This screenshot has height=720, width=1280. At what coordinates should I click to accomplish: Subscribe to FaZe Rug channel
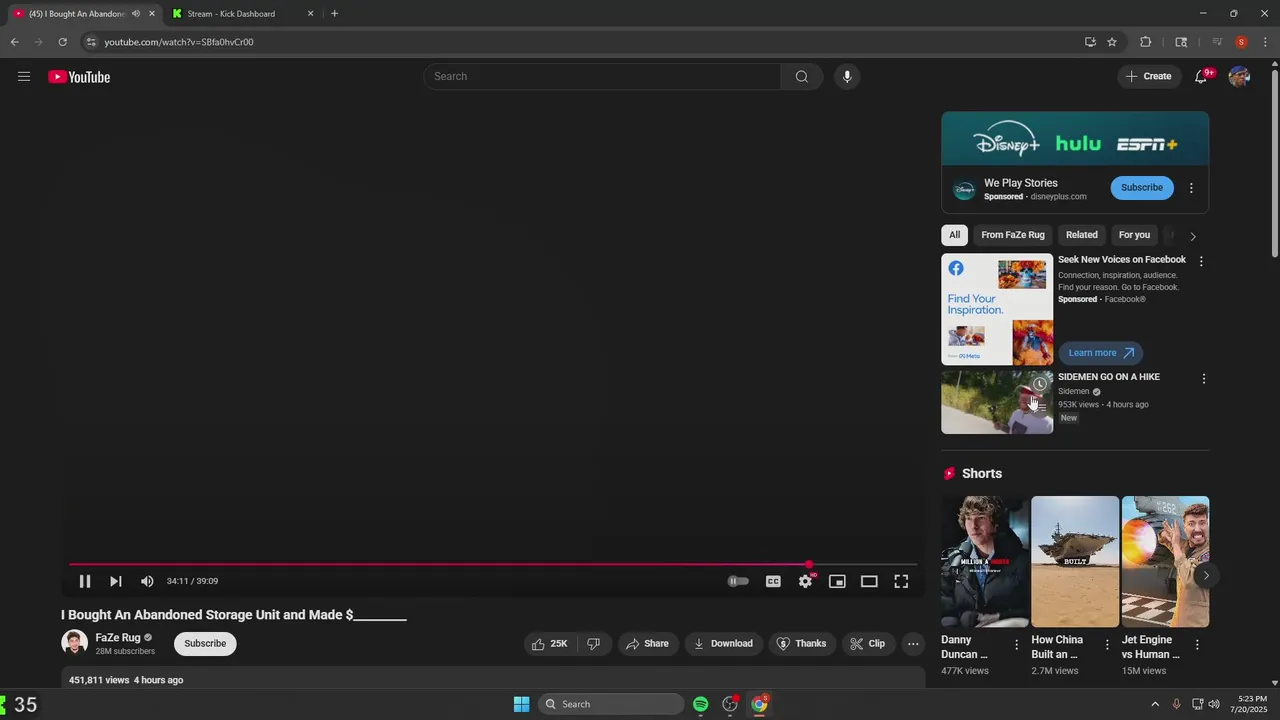click(205, 644)
